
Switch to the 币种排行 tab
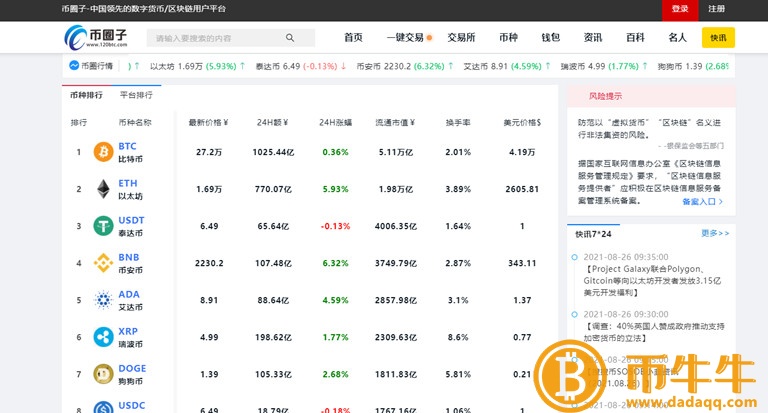86,95
